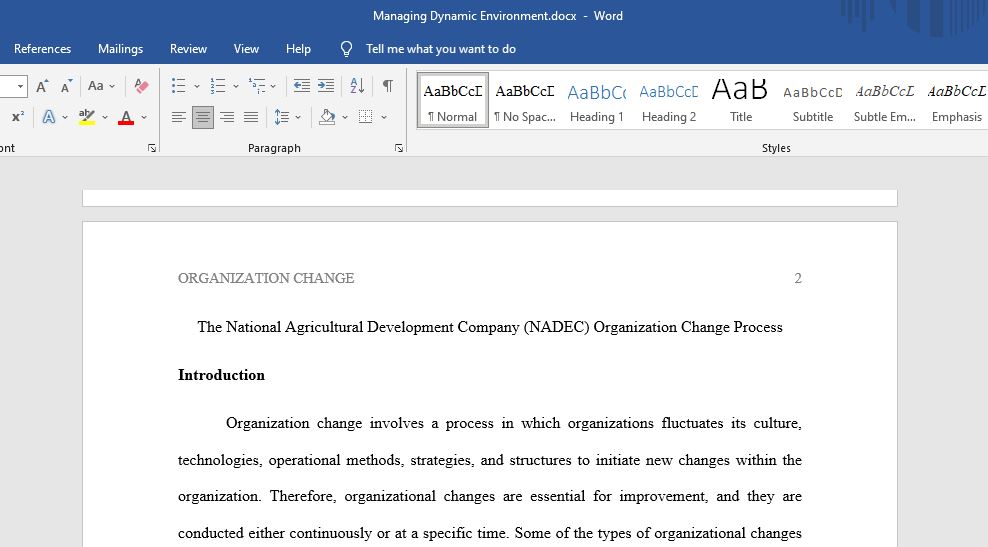Image resolution: width=988 pixels, height=547 pixels.
Task: Apply the Subtle Emphasis style
Action: (x=885, y=100)
